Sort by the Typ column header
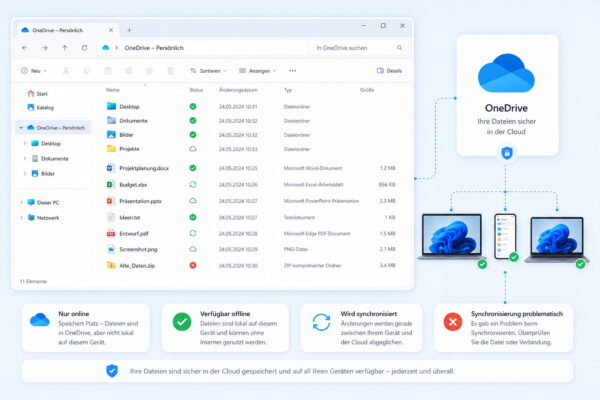 click(288, 90)
